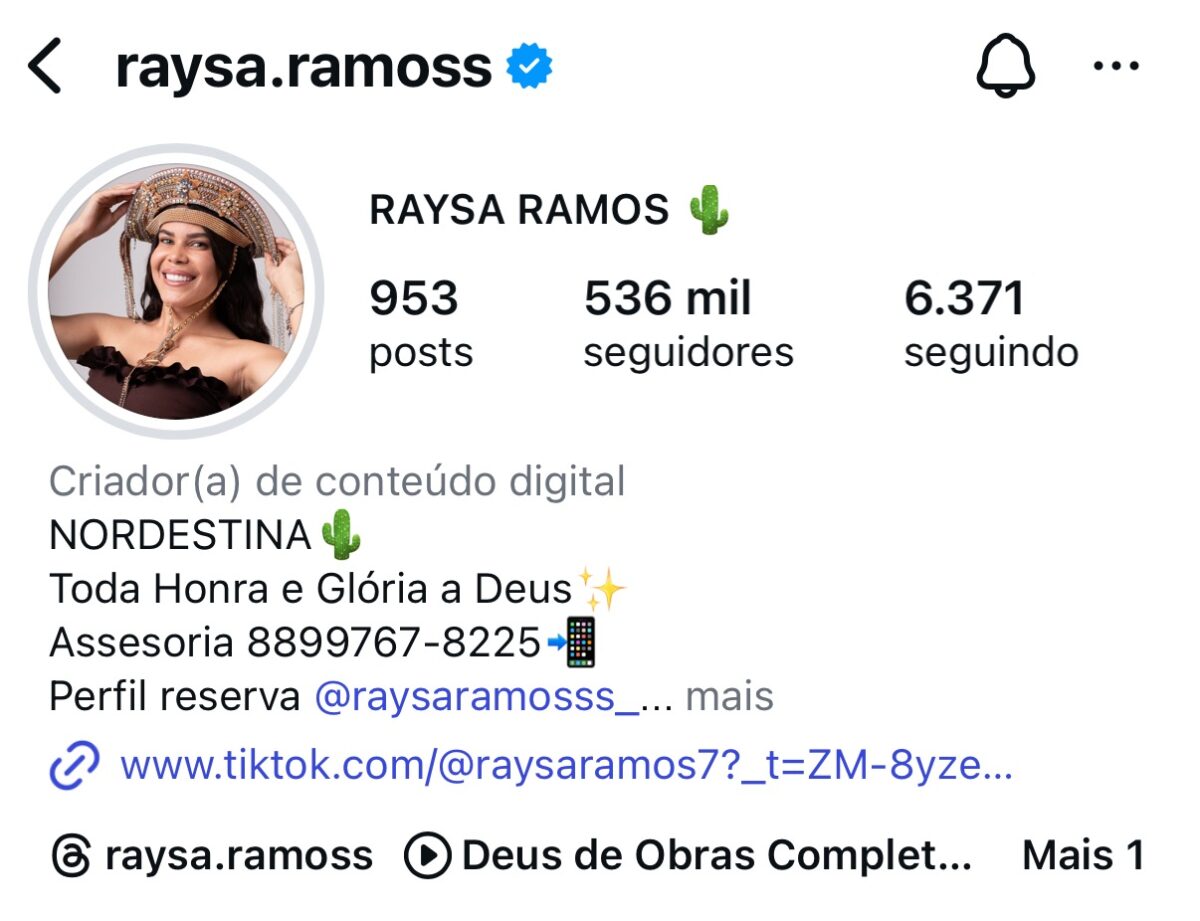Open raysa.ramoss Threads profile

[238, 857]
